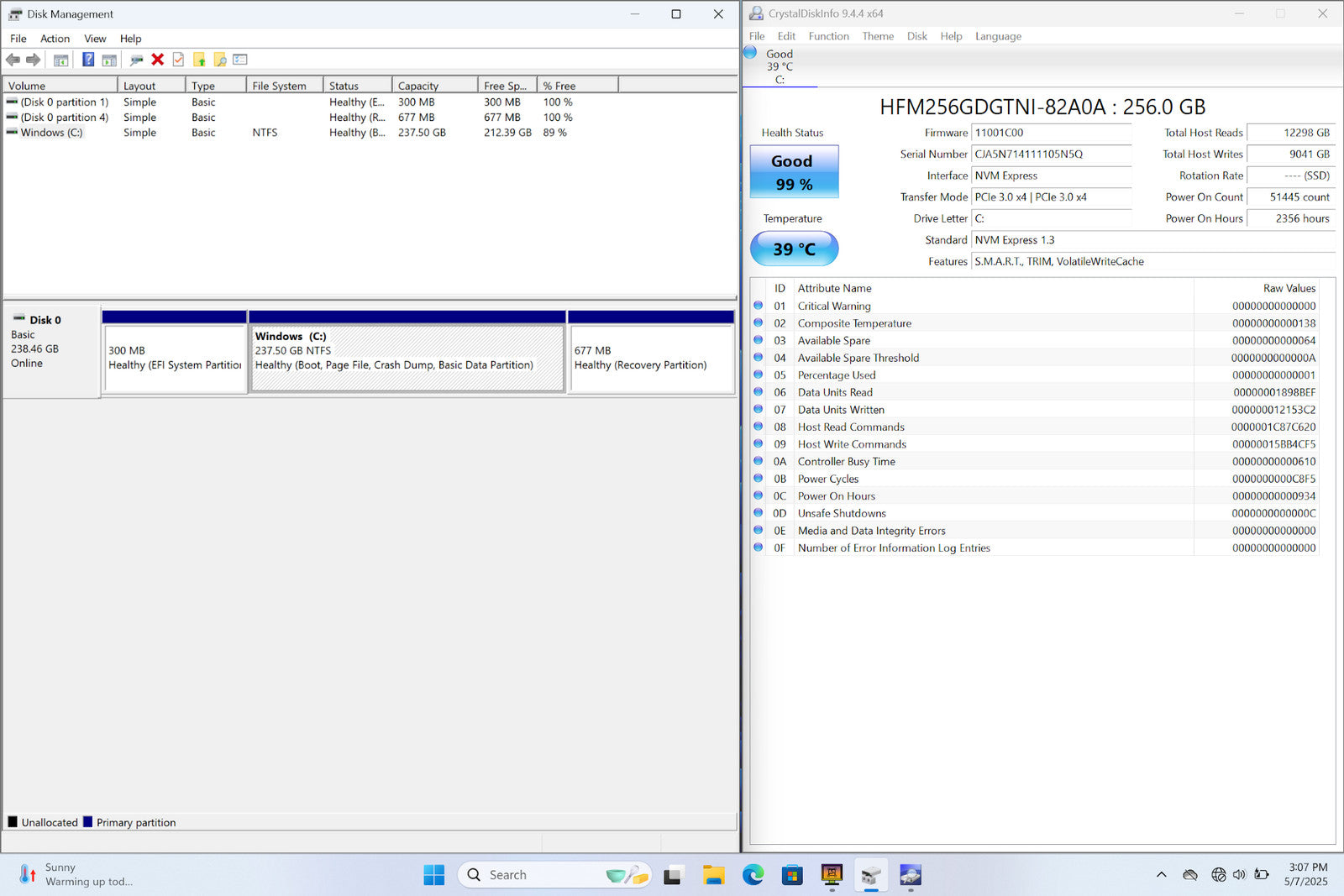Select the Unsafe Shutdowns attribute row

[x=1035, y=513]
